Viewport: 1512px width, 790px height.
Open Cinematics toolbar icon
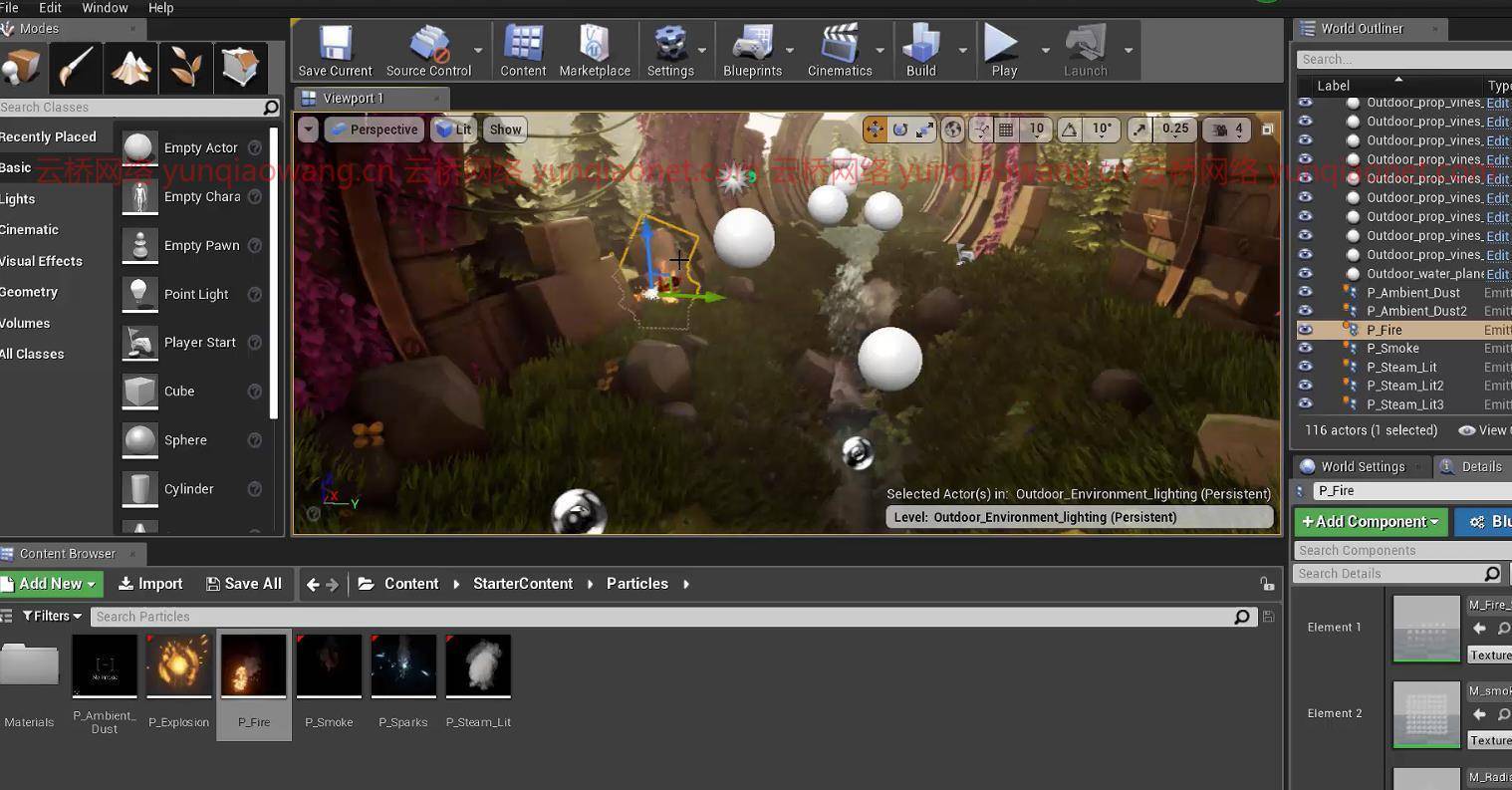pos(840,51)
